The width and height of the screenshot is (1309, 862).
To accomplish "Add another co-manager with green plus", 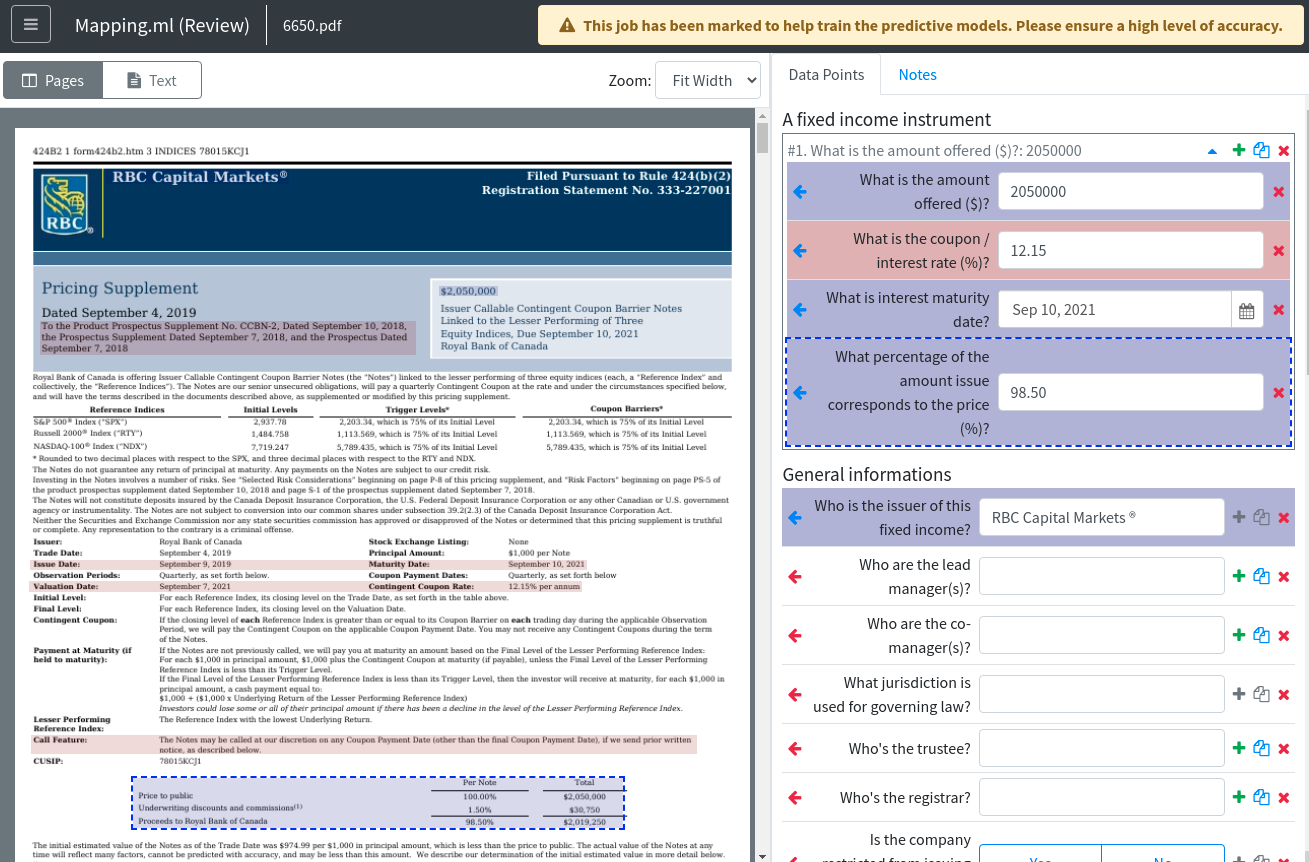I will tap(1239, 635).
